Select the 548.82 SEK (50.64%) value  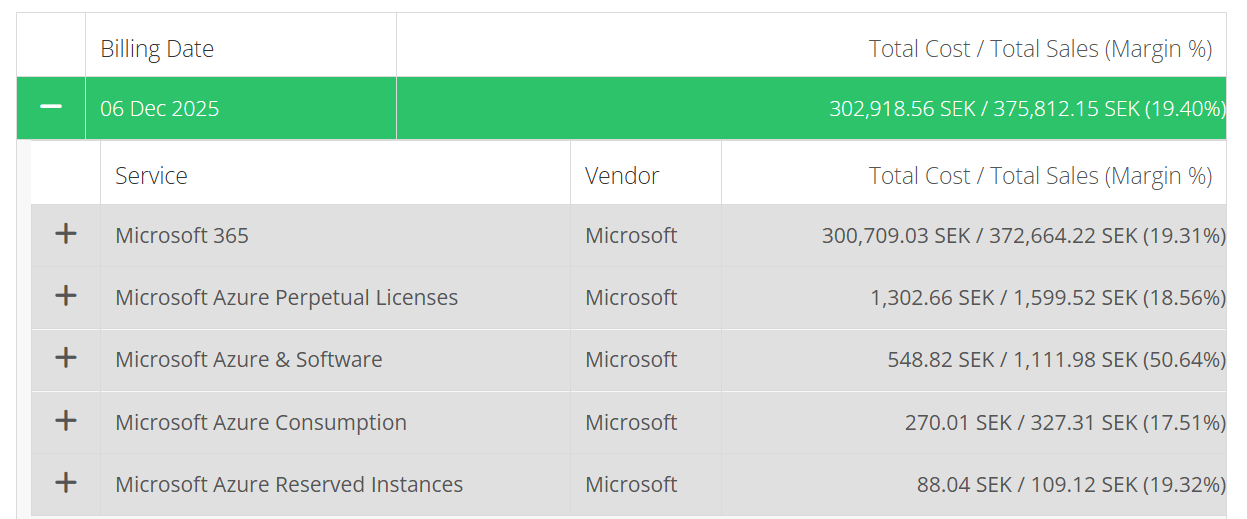[x=1056, y=360]
